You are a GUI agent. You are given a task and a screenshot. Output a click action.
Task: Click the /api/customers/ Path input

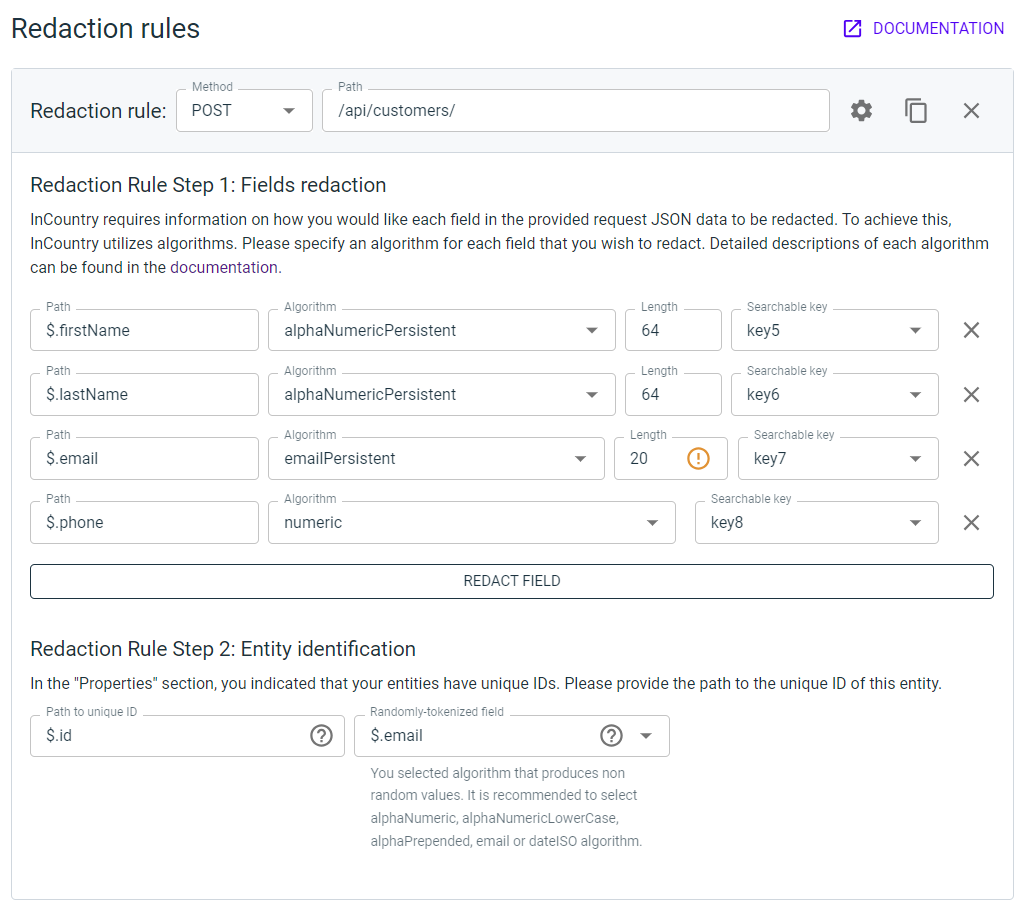point(575,111)
